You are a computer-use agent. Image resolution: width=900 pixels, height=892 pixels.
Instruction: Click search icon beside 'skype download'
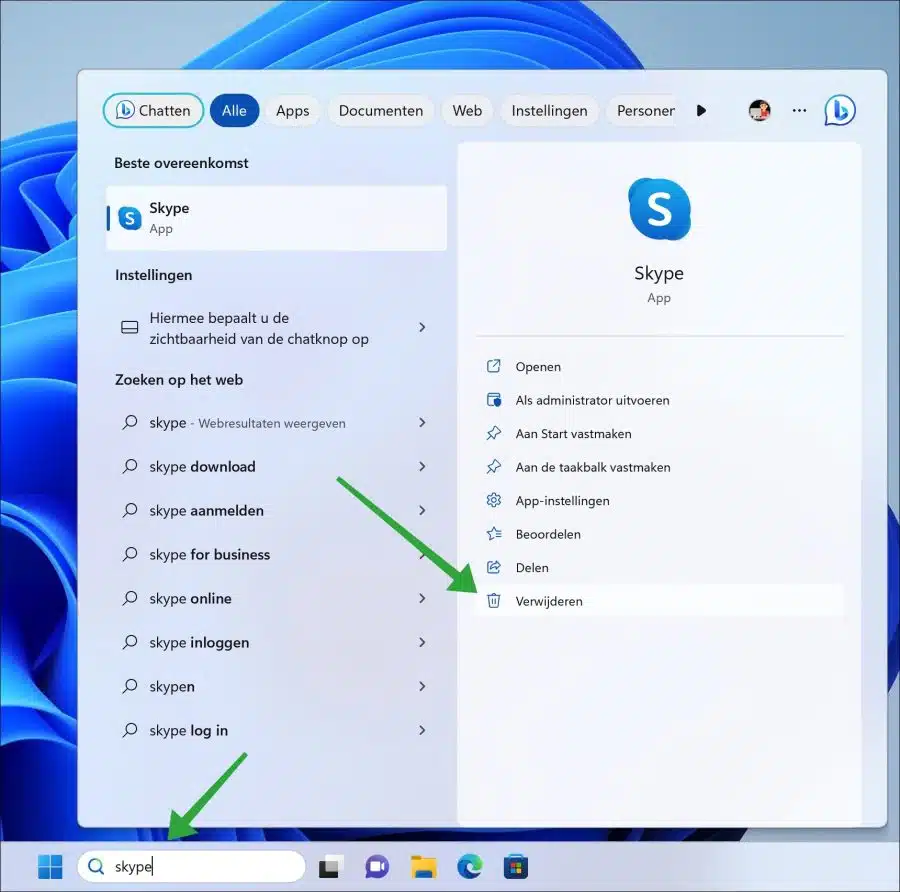coord(130,466)
